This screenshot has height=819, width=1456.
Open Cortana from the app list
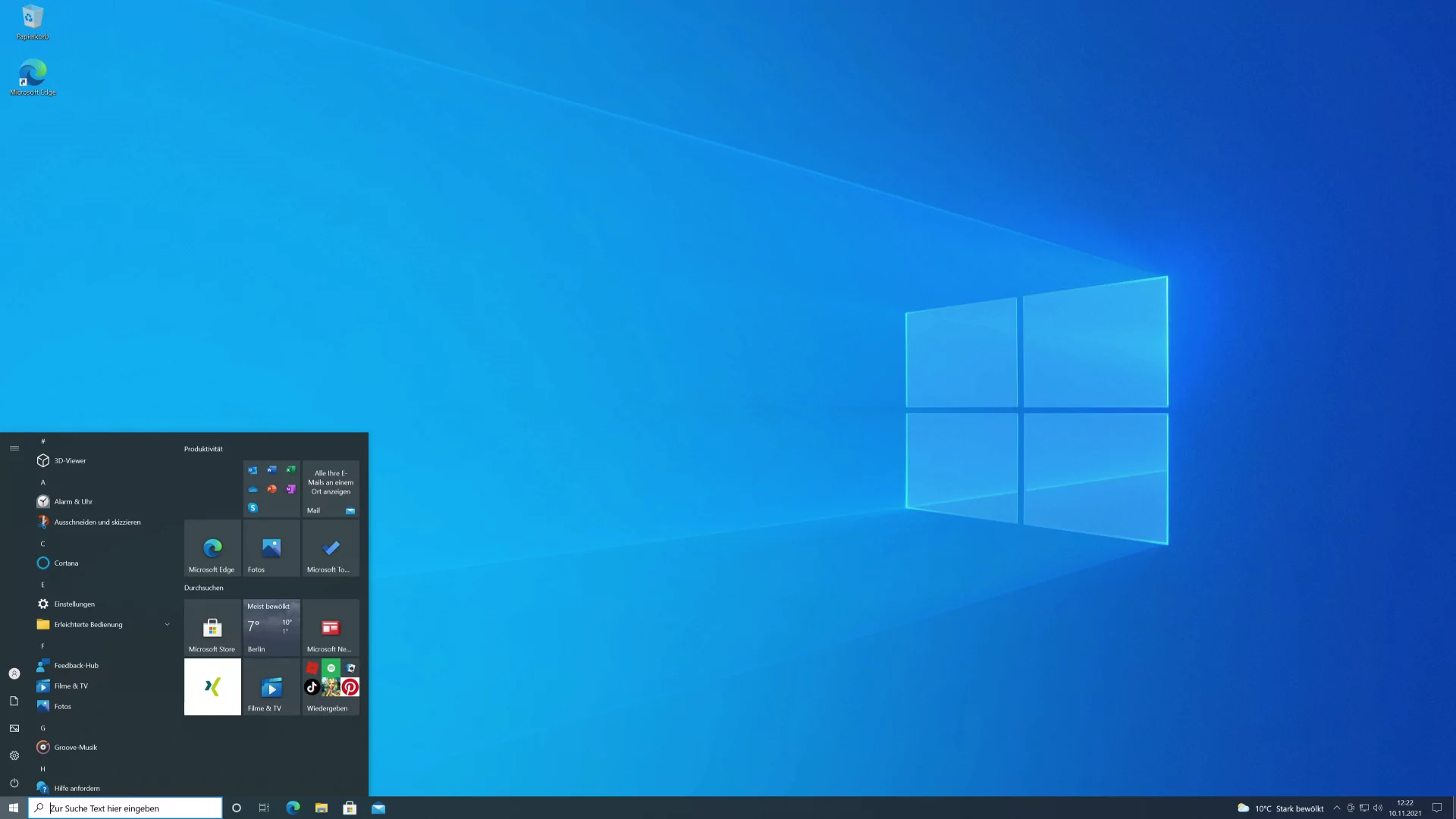tap(66, 563)
